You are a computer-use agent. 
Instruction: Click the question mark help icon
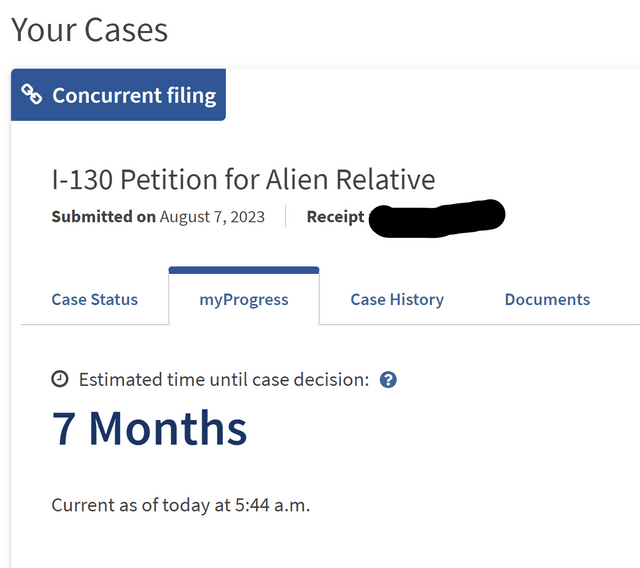[x=388, y=380]
